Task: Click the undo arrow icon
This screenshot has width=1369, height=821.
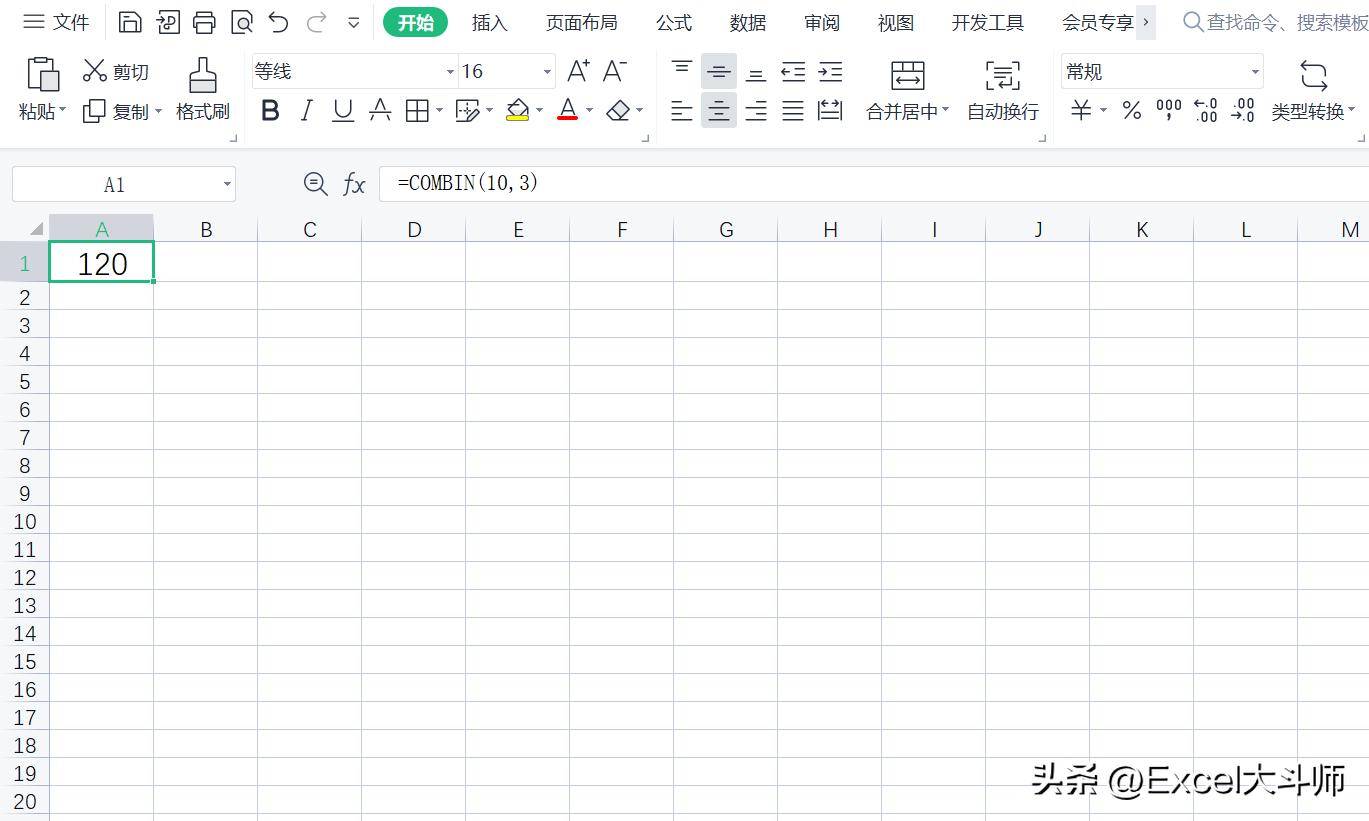Action: point(275,20)
